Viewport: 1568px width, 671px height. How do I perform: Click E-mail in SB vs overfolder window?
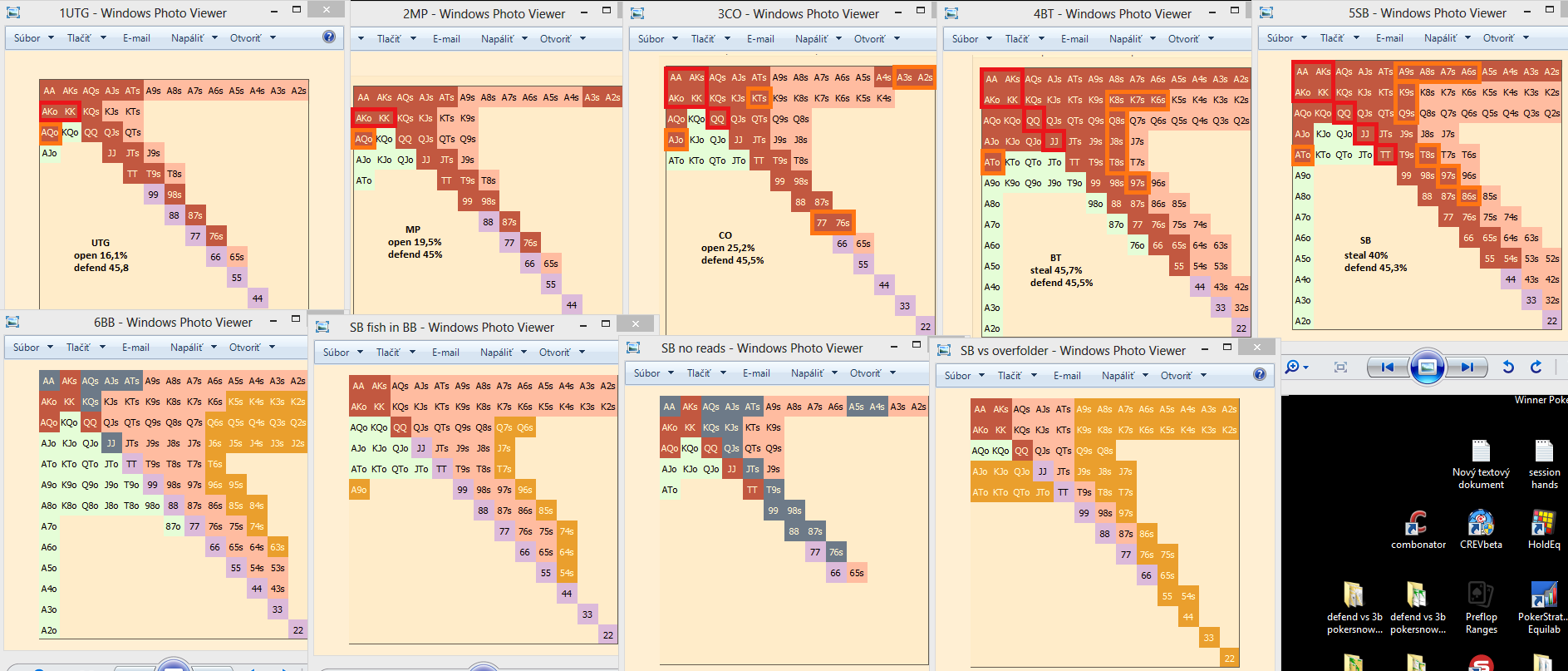(1067, 375)
